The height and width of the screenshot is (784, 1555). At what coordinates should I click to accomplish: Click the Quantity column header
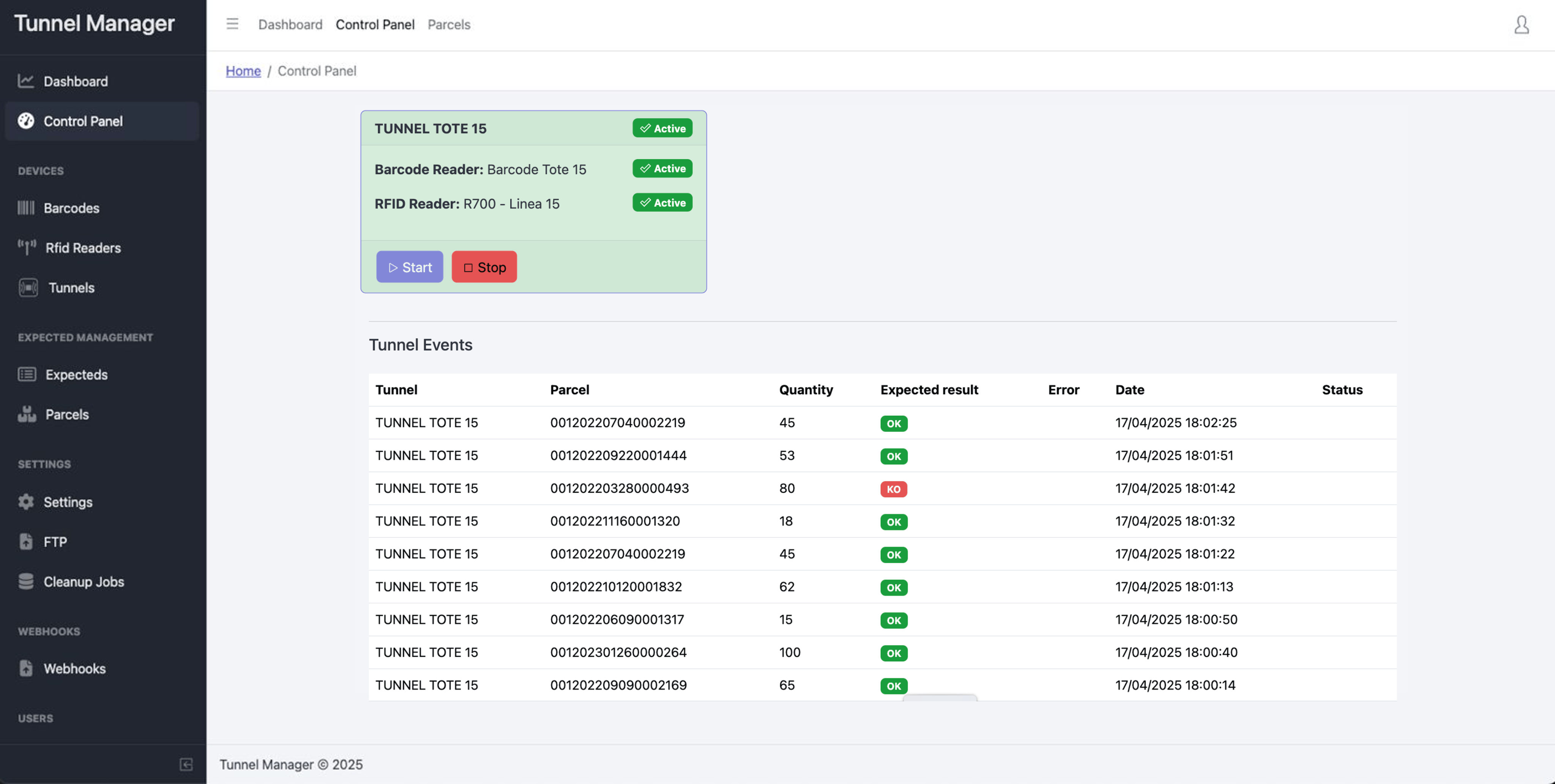pyautogui.click(x=806, y=390)
